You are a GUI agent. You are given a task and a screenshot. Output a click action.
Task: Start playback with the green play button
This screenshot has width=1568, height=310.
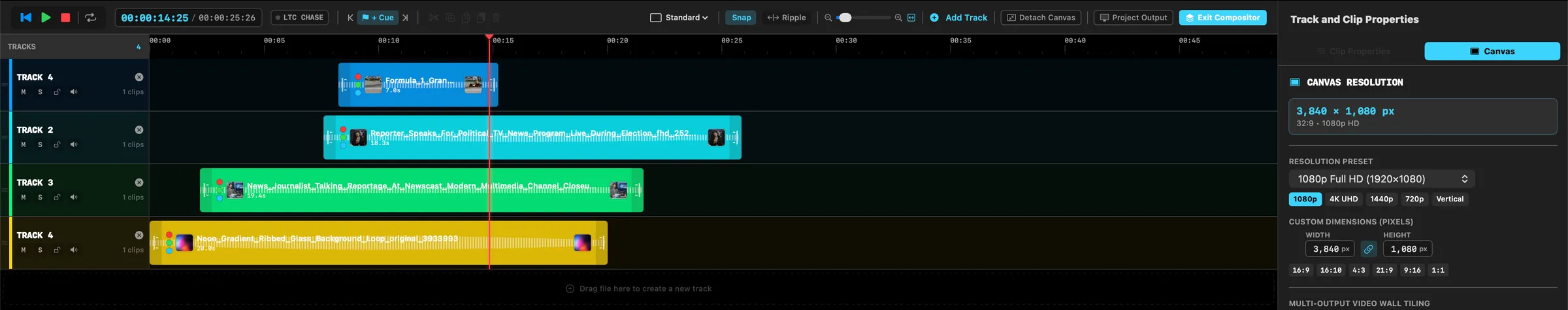click(x=46, y=18)
